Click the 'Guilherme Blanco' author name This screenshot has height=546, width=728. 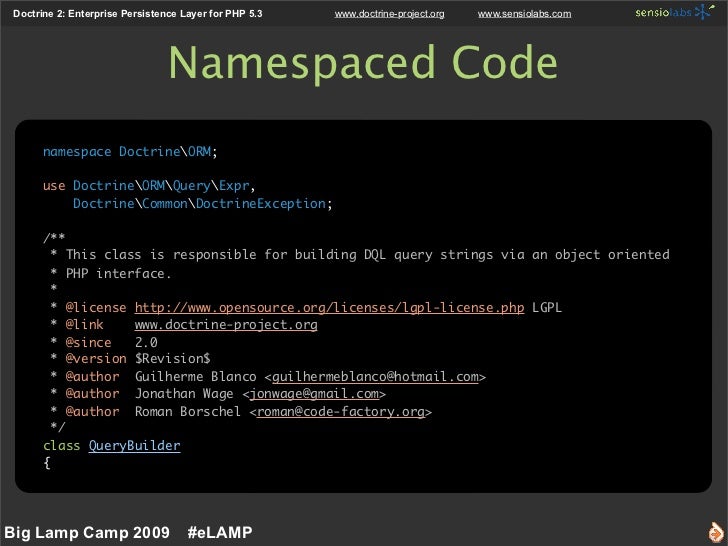point(195,377)
